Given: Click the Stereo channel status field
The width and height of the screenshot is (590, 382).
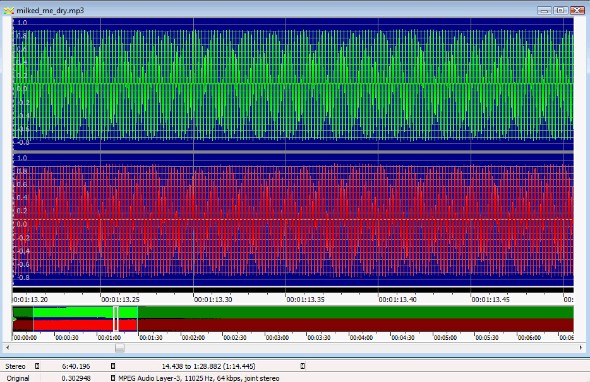Looking at the screenshot, I should click(15, 366).
